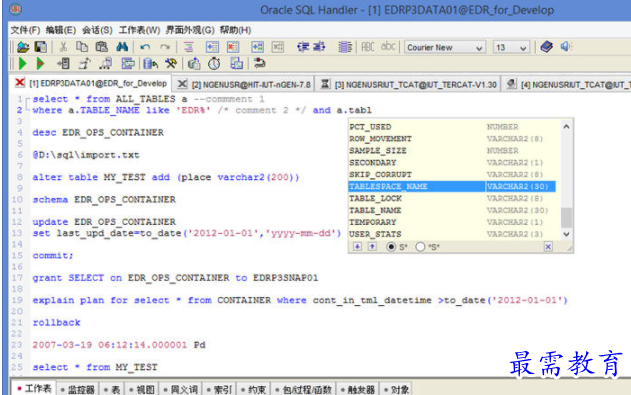
Task: Select the 约束 bottom tab
Action: [x=254, y=389]
